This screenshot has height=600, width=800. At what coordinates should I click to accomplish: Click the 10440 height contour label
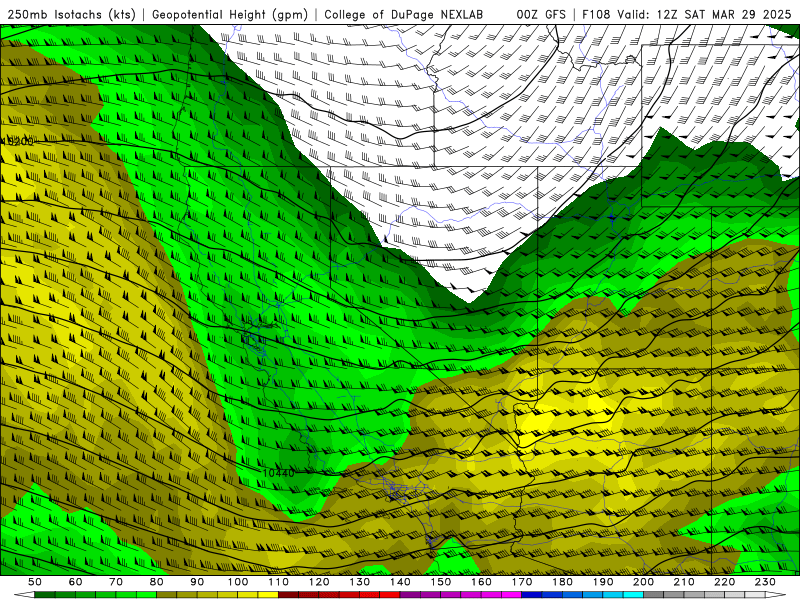pyautogui.click(x=279, y=473)
